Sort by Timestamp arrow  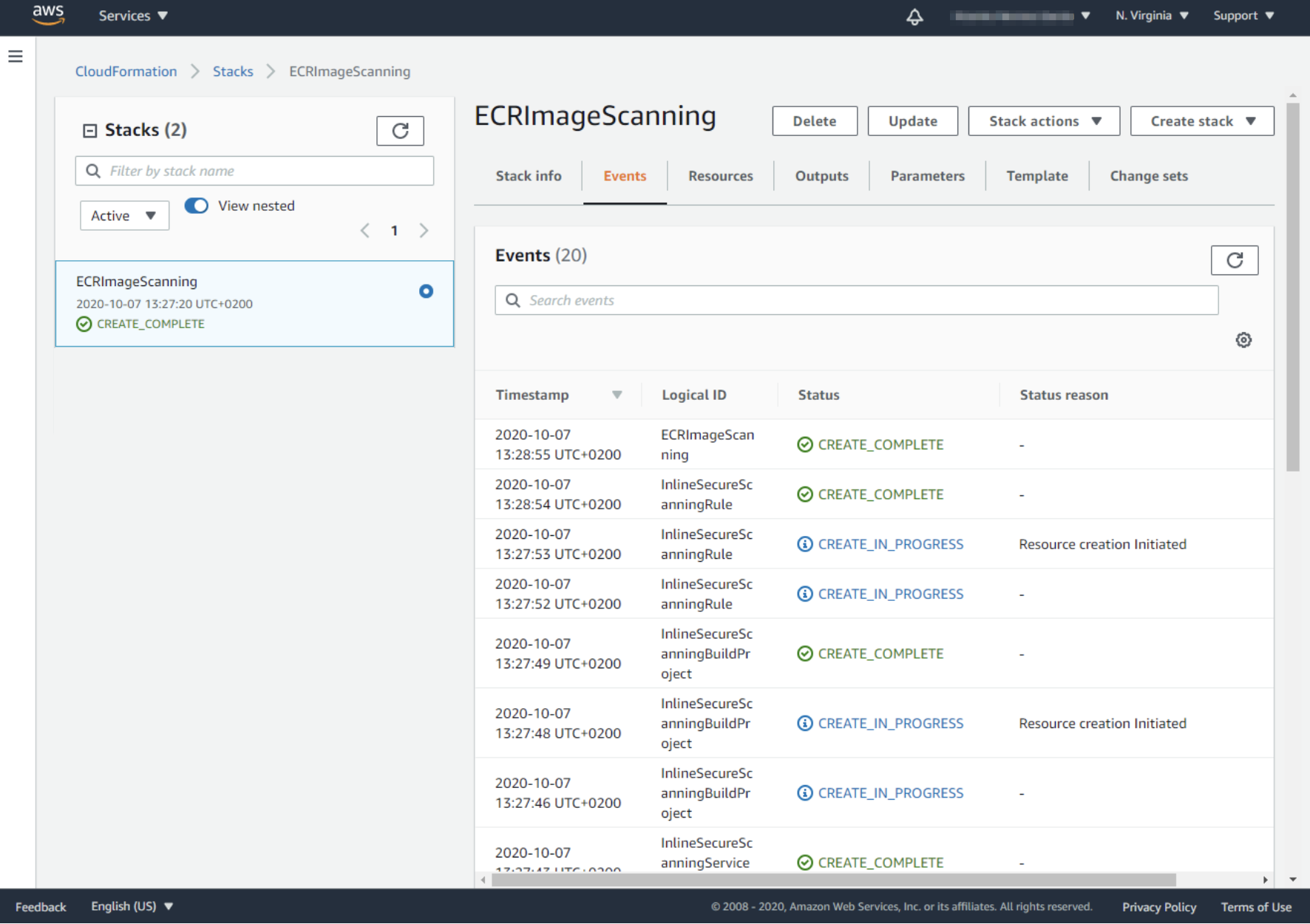tap(617, 395)
